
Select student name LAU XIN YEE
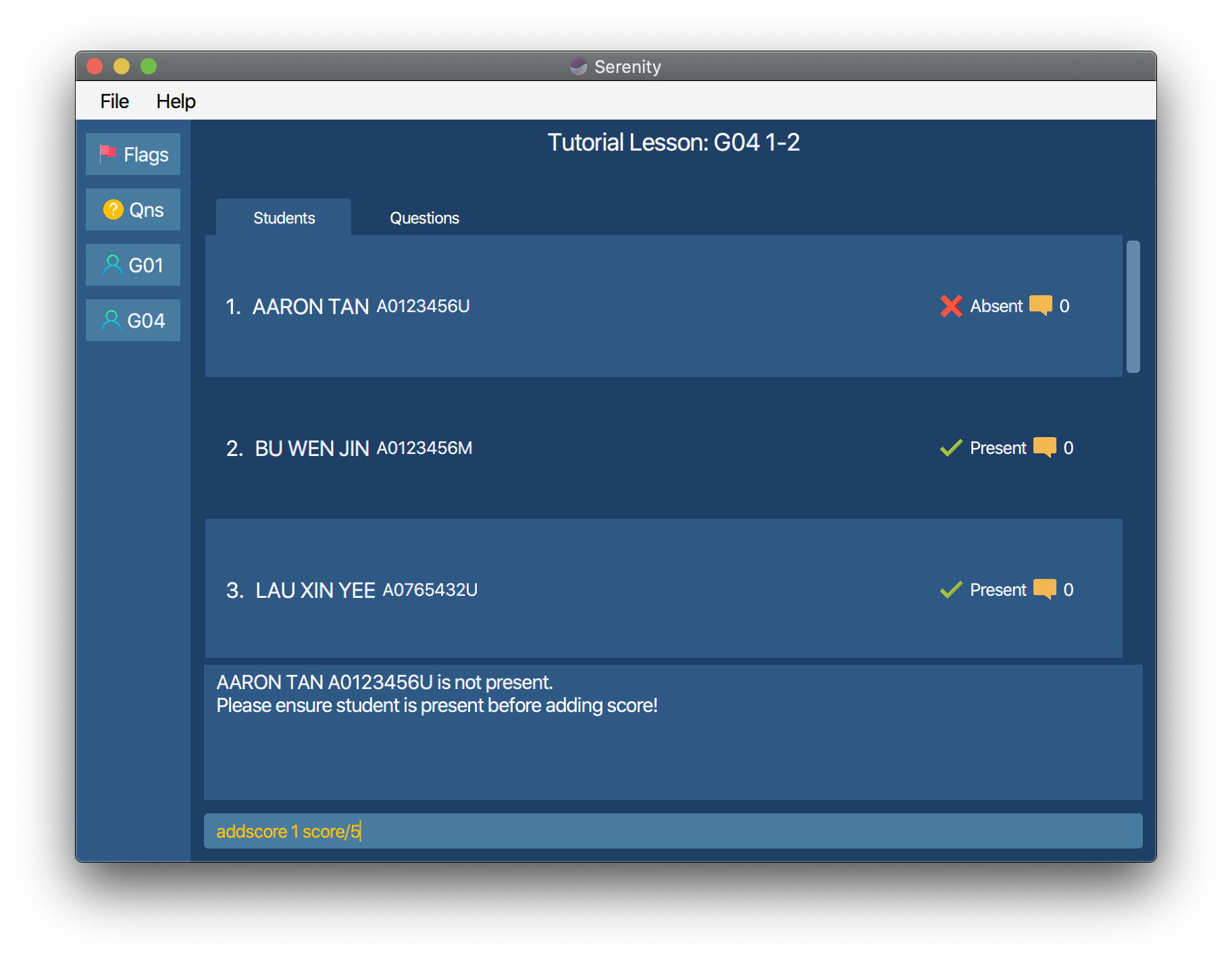click(x=315, y=590)
